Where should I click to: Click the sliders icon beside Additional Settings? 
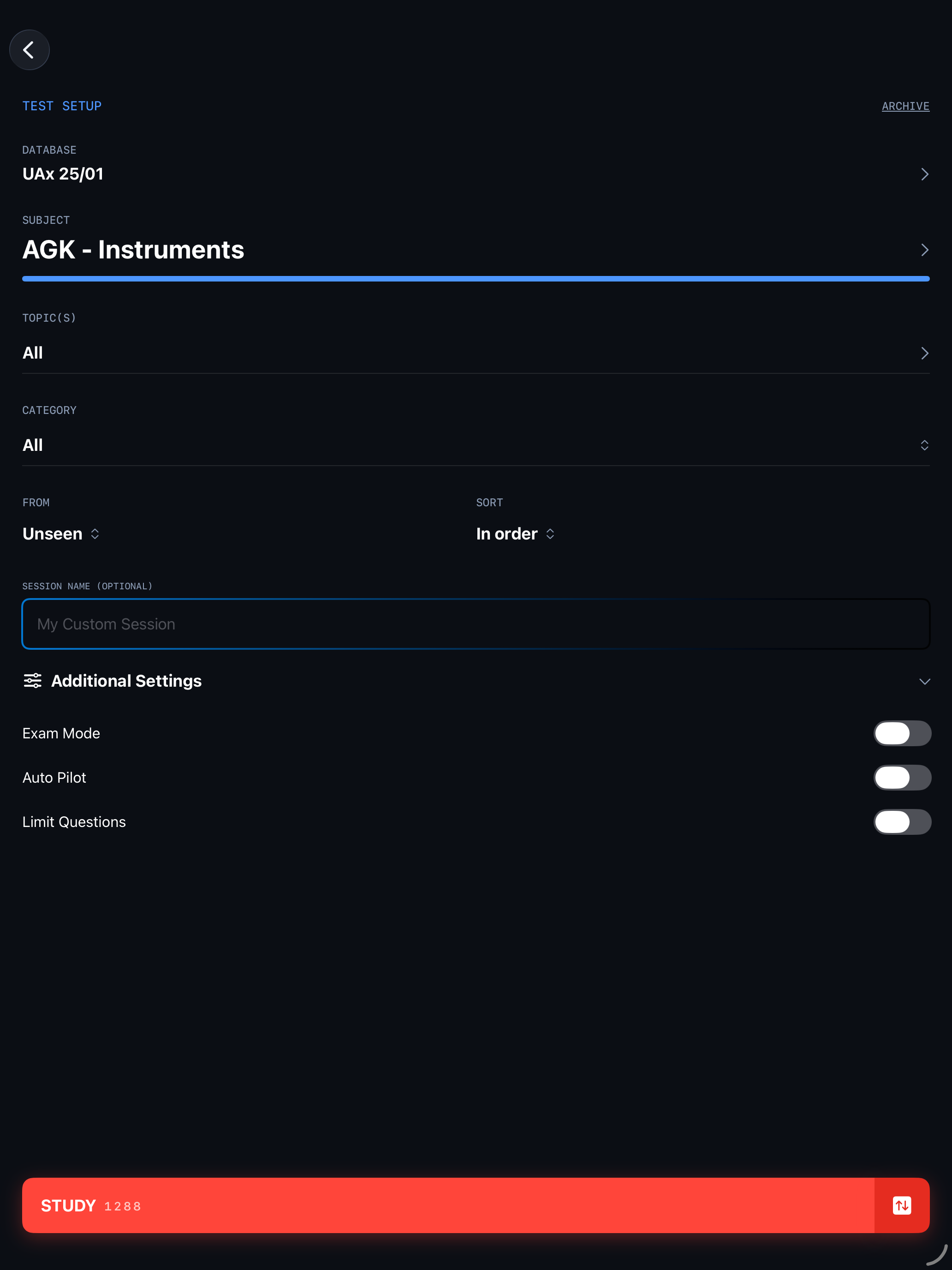point(33,680)
